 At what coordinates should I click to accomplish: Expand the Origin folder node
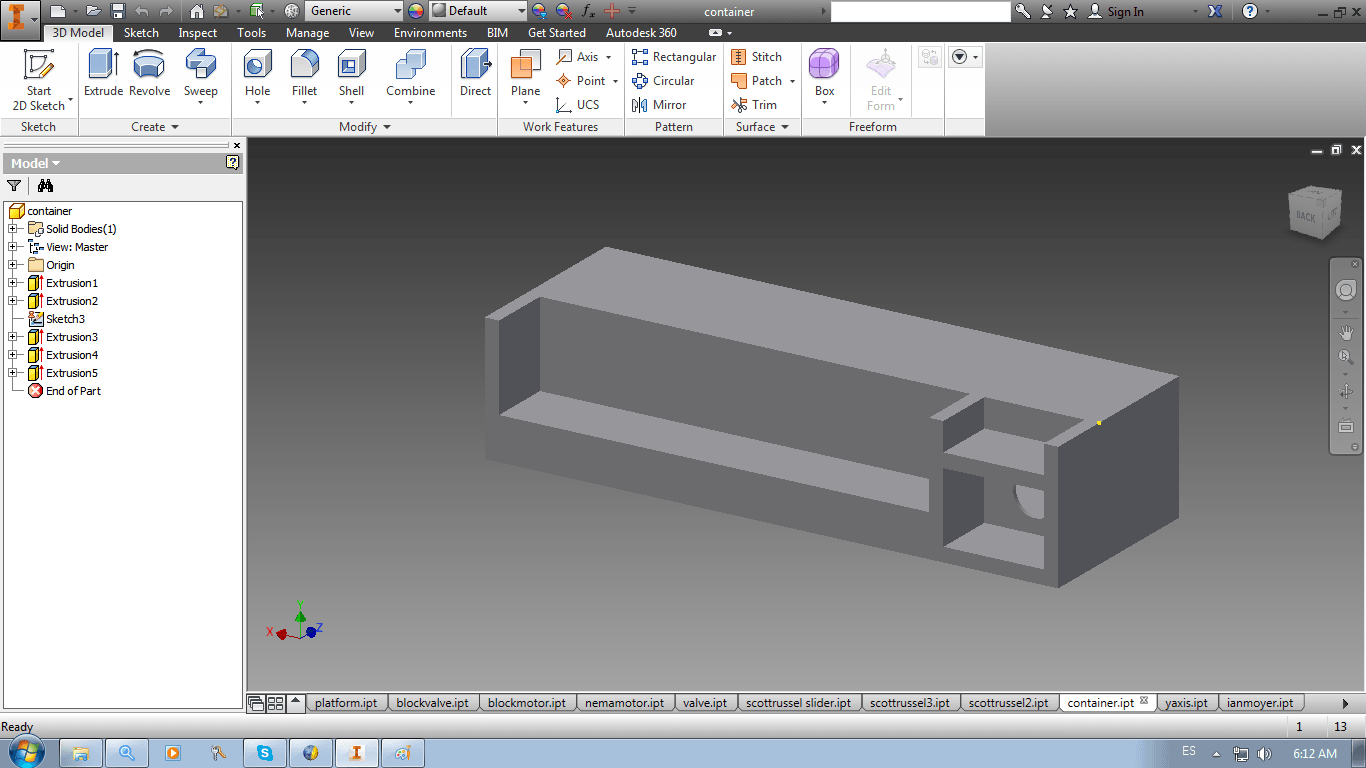pyautogui.click(x=13, y=265)
